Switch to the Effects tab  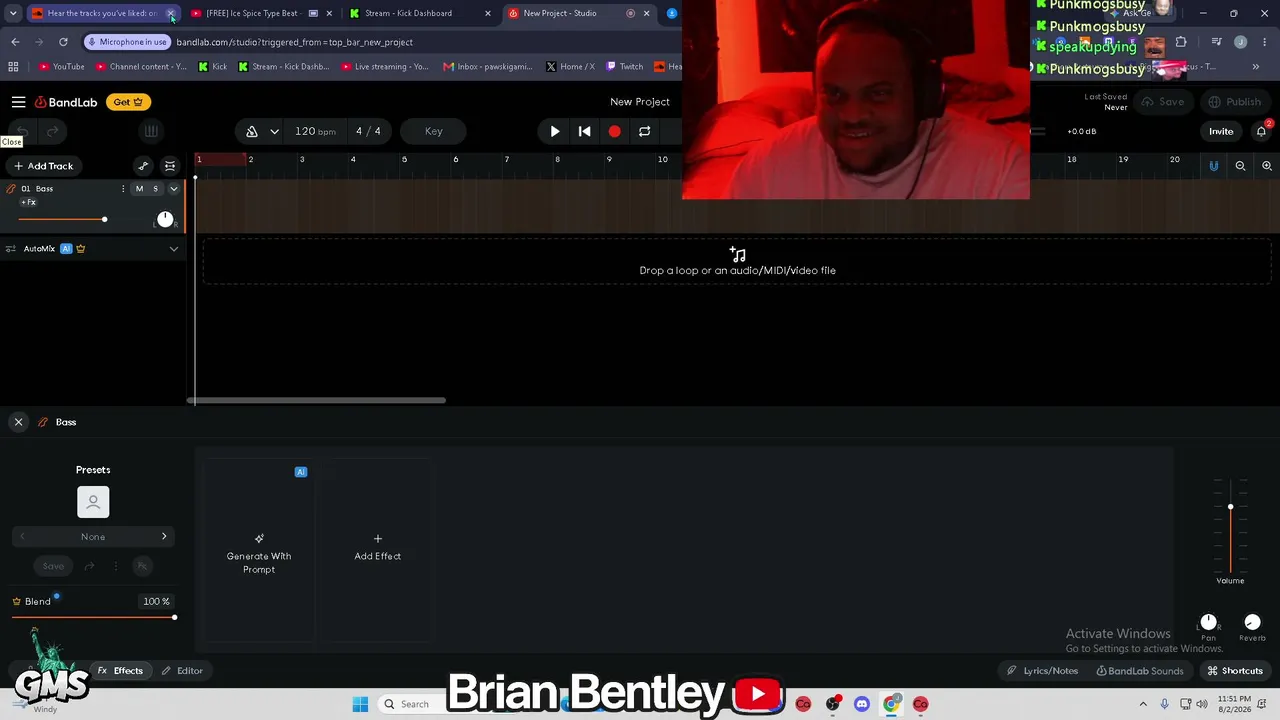[120, 671]
